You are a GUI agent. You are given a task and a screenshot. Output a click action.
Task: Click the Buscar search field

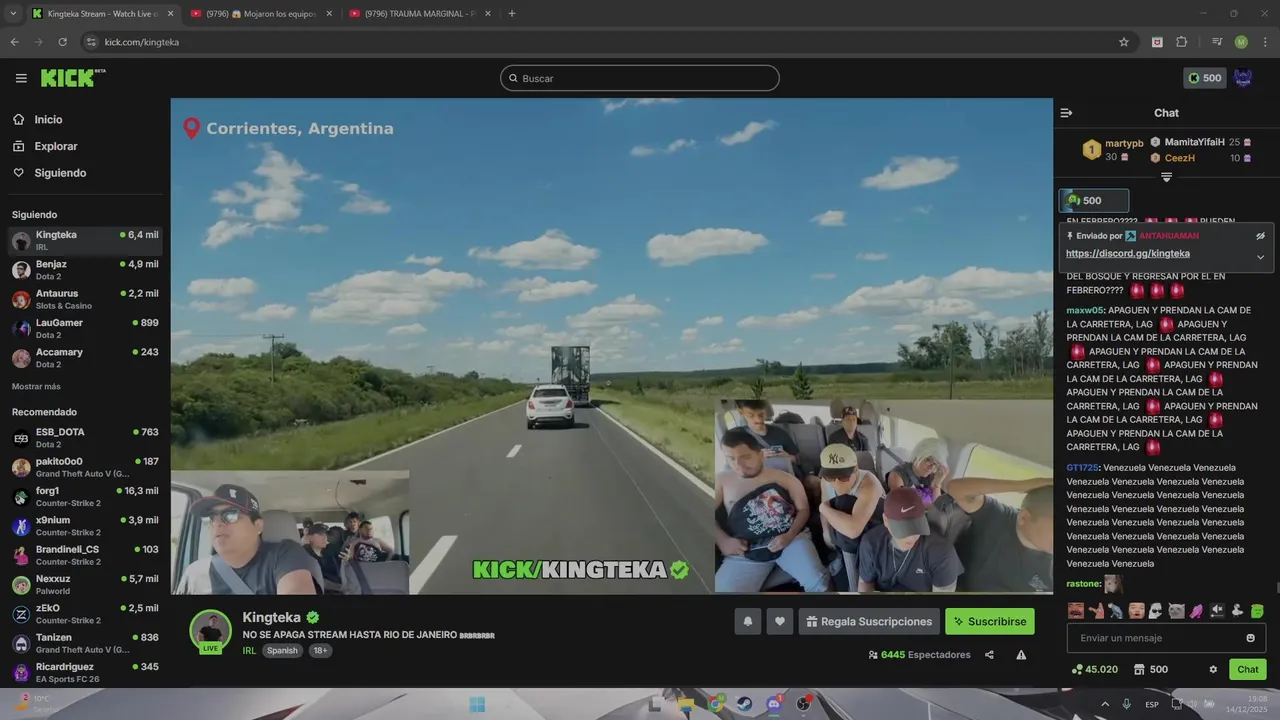(x=640, y=78)
